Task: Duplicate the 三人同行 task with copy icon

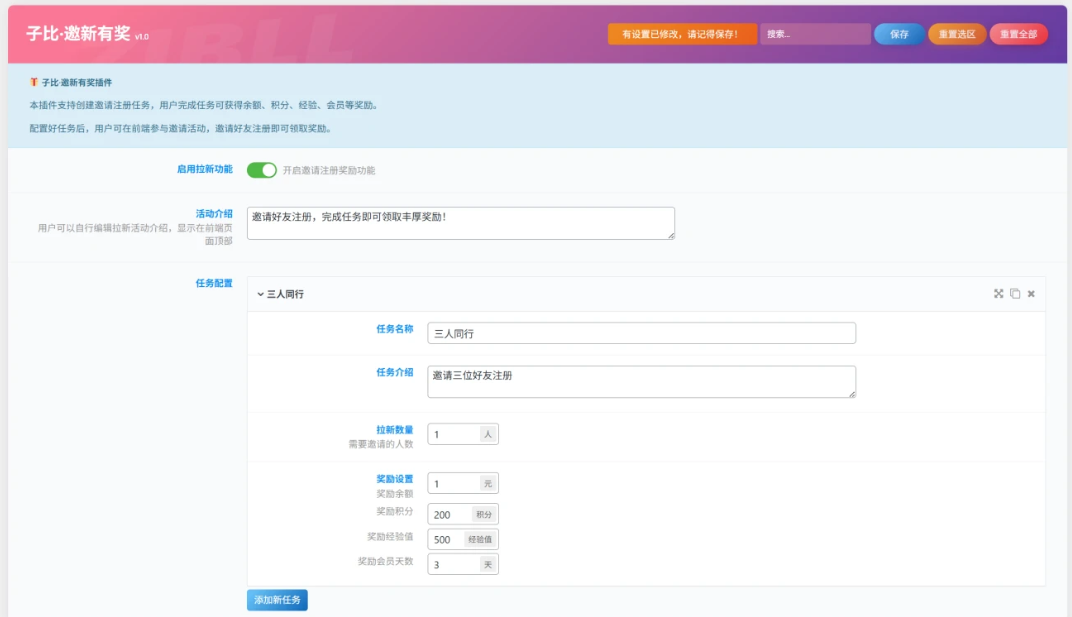Action: pos(1015,294)
